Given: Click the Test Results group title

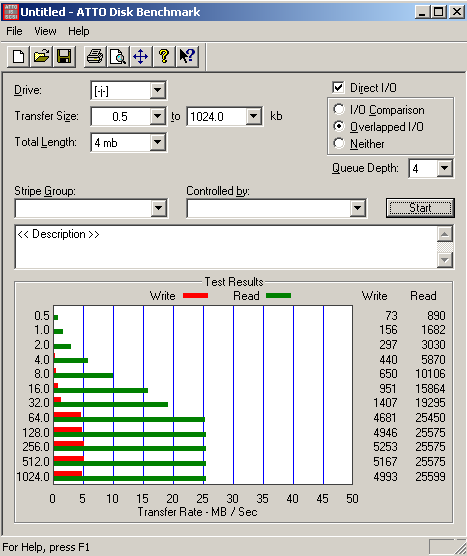Looking at the screenshot, I should tap(234, 282).
